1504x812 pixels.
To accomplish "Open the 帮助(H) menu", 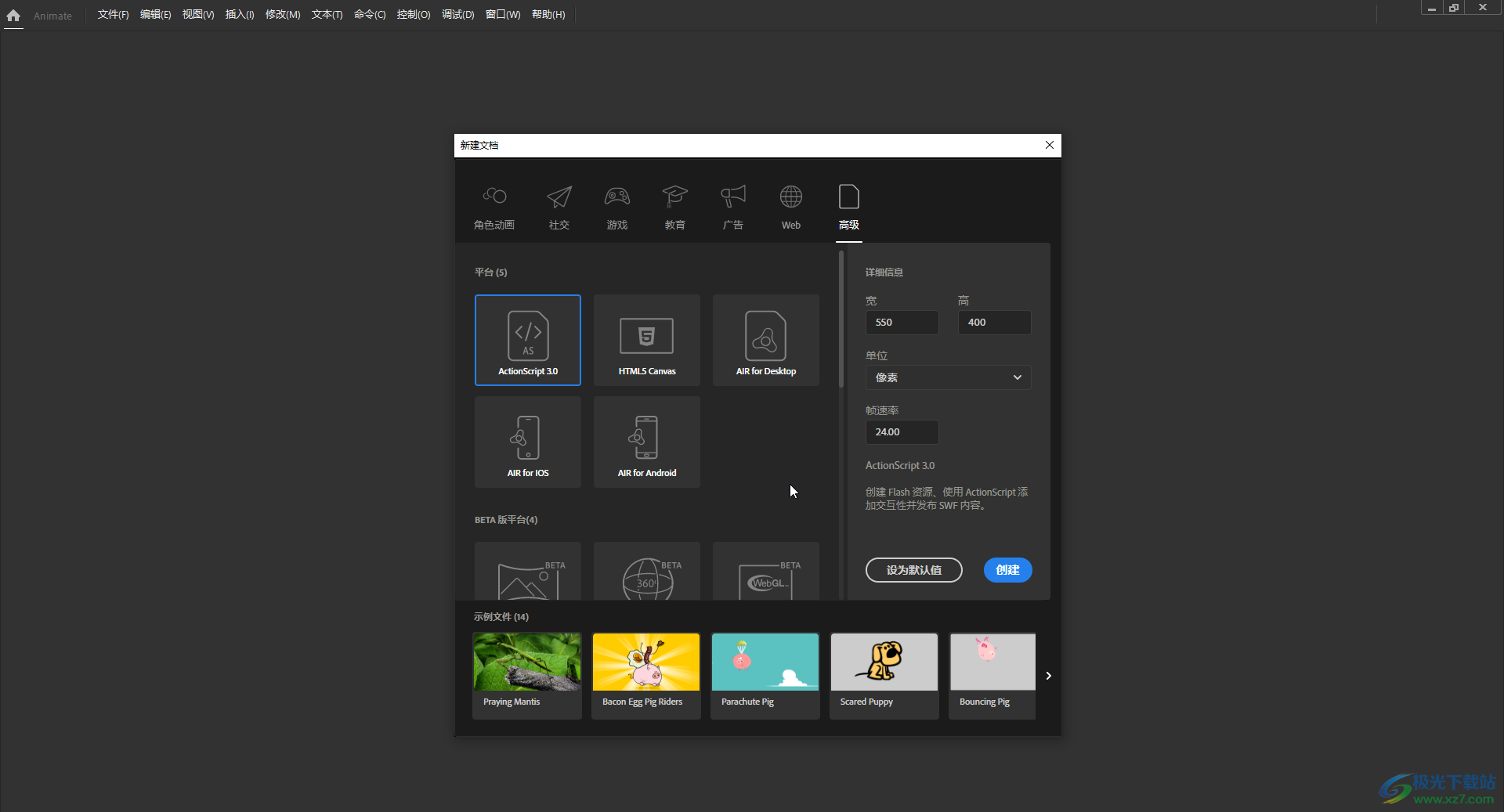I will tap(548, 15).
